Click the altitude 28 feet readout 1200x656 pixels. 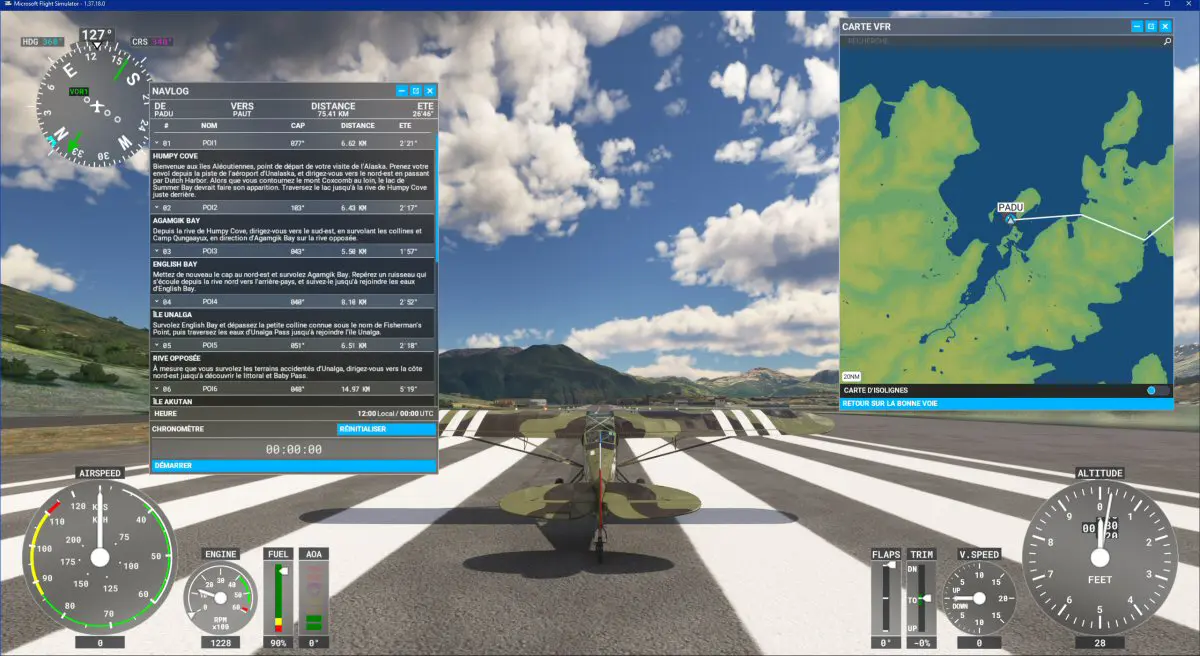pyautogui.click(x=1100, y=643)
